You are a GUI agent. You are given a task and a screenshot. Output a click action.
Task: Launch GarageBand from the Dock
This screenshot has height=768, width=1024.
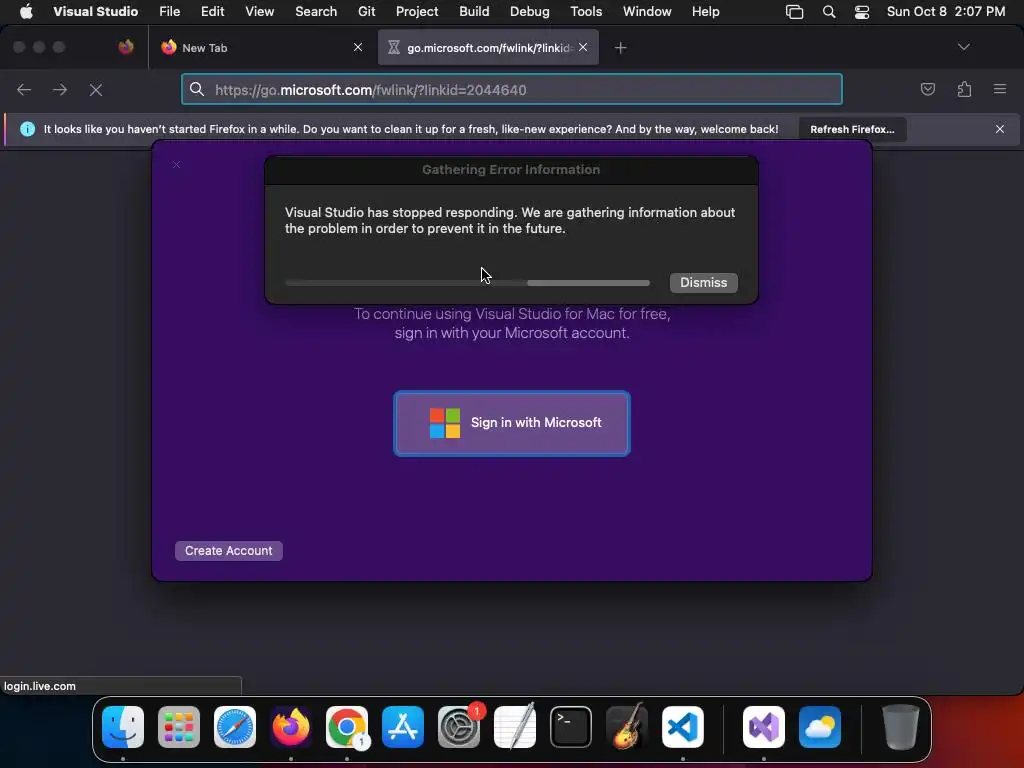[x=627, y=727]
